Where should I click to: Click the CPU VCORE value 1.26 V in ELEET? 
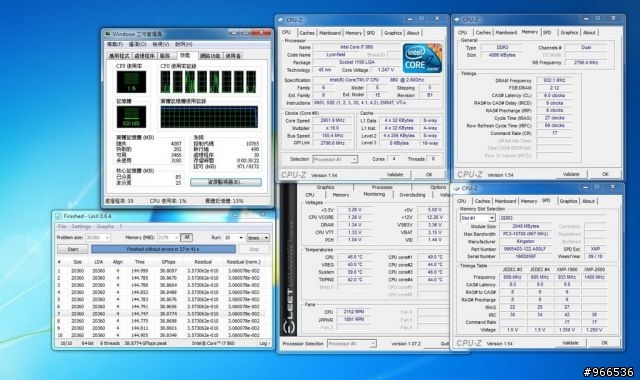(x=354, y=218)
